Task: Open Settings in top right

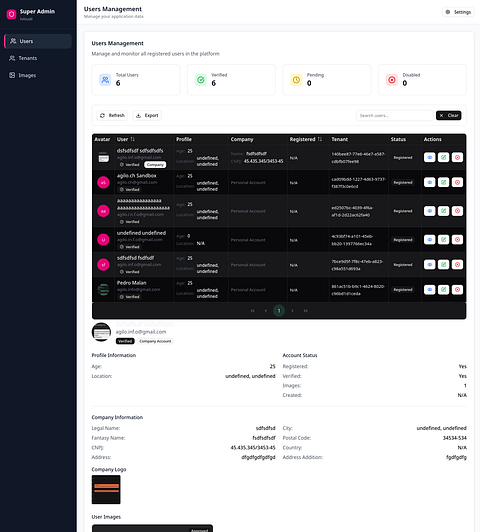Action: (458, 12)
